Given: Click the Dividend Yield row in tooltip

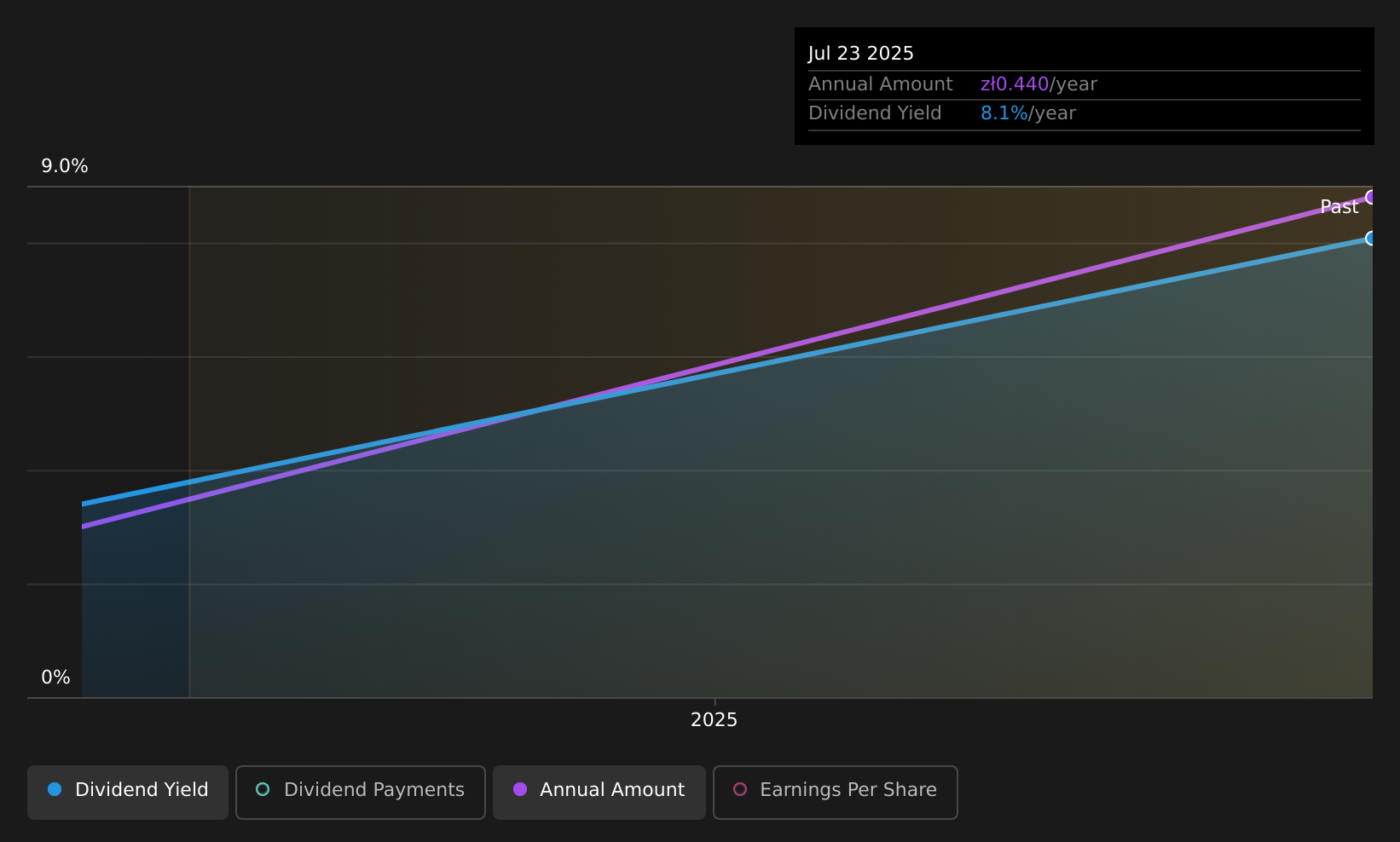Looking at the screenshot, I should pos(1085,113).
